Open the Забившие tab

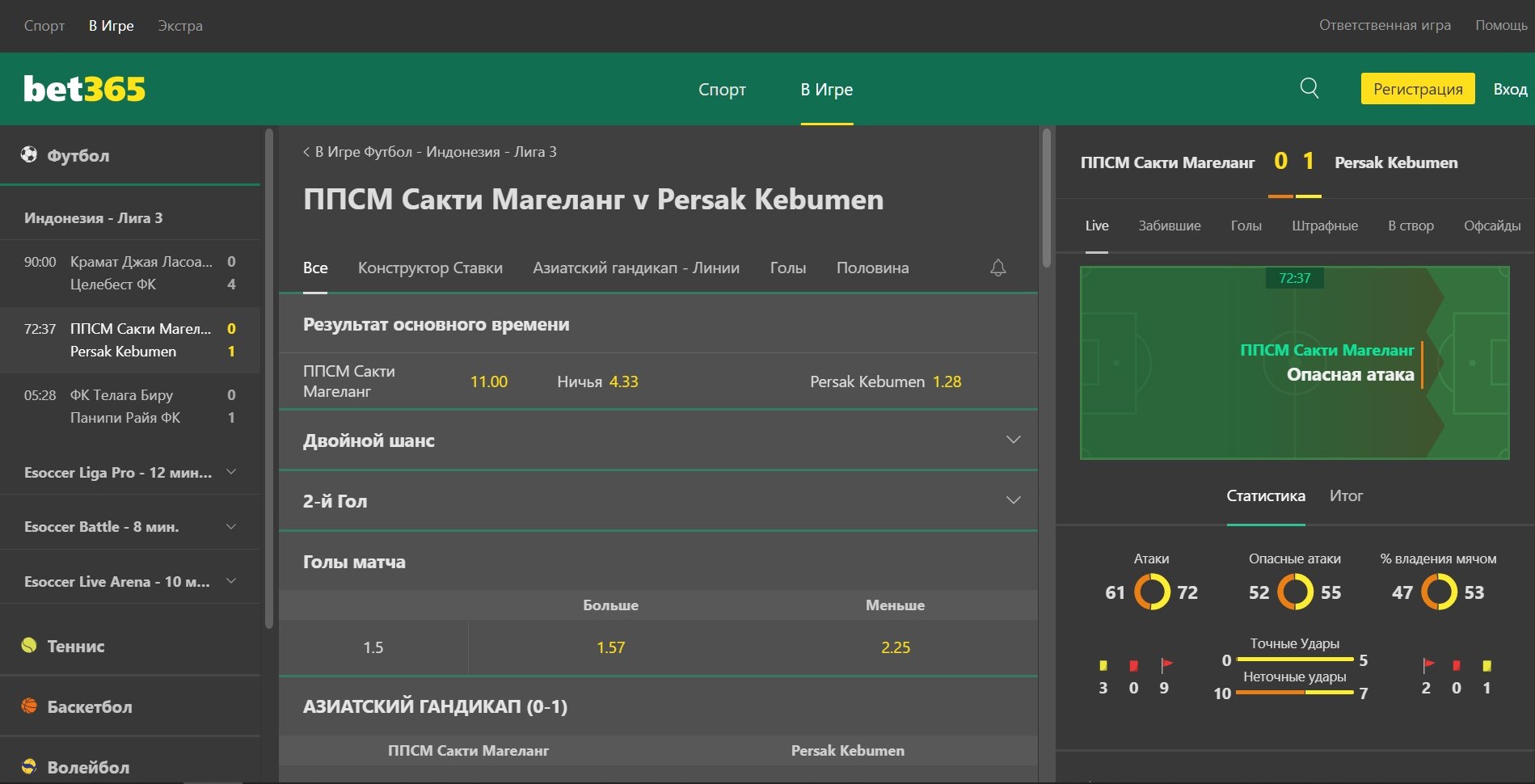(x=1170, y=226)
